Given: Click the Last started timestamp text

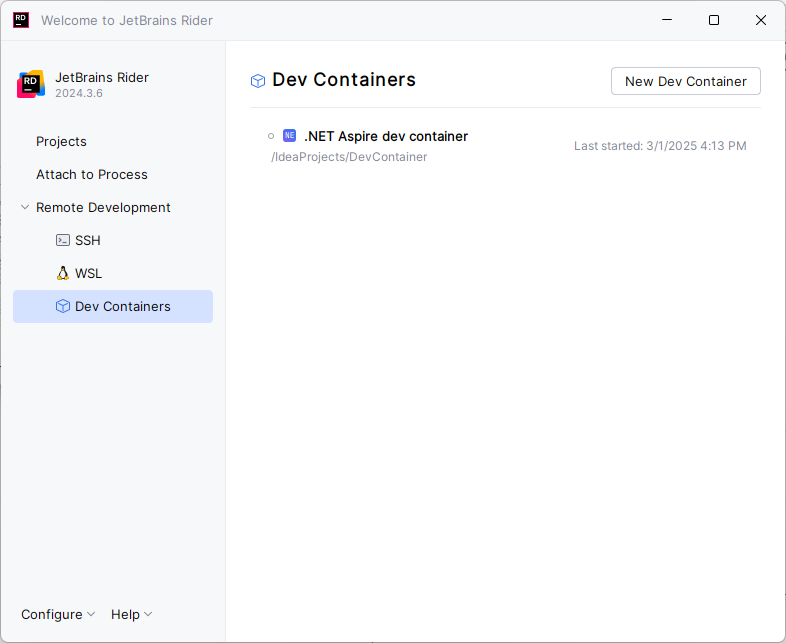Looking at the screenshot, I should 660,146.
